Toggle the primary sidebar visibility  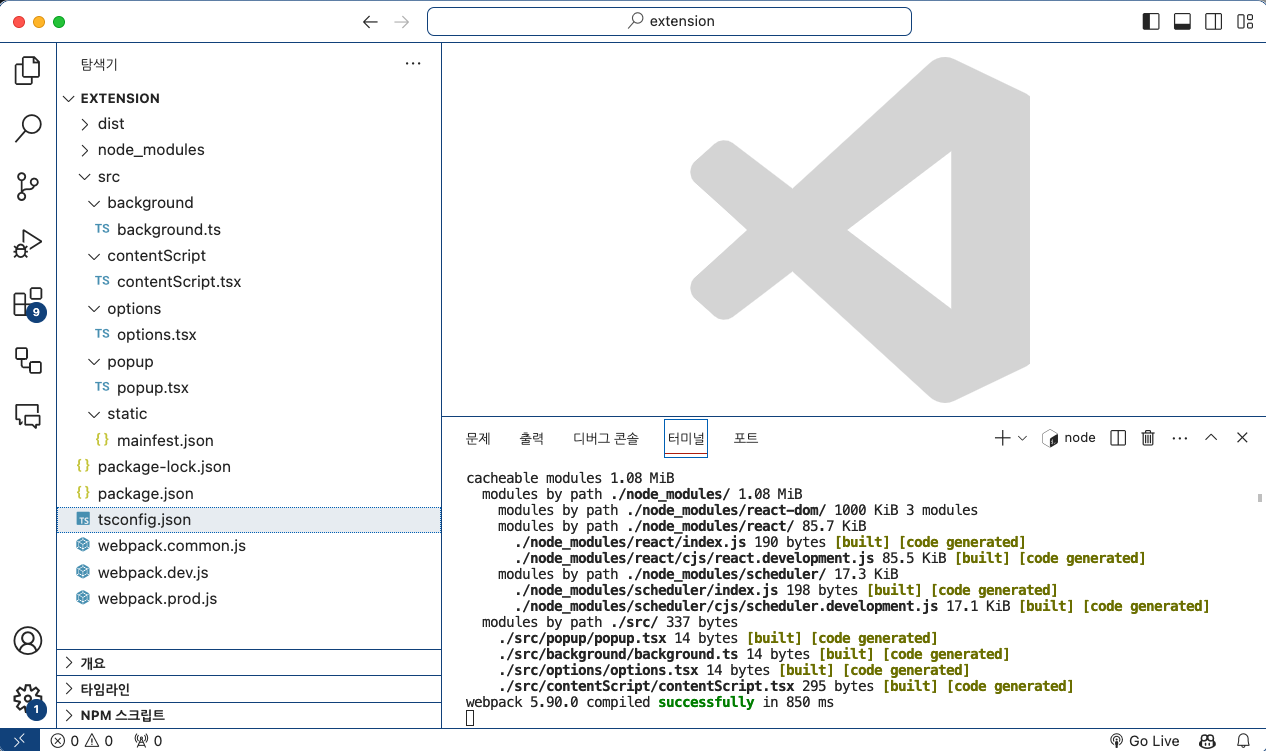(1151, 21)
